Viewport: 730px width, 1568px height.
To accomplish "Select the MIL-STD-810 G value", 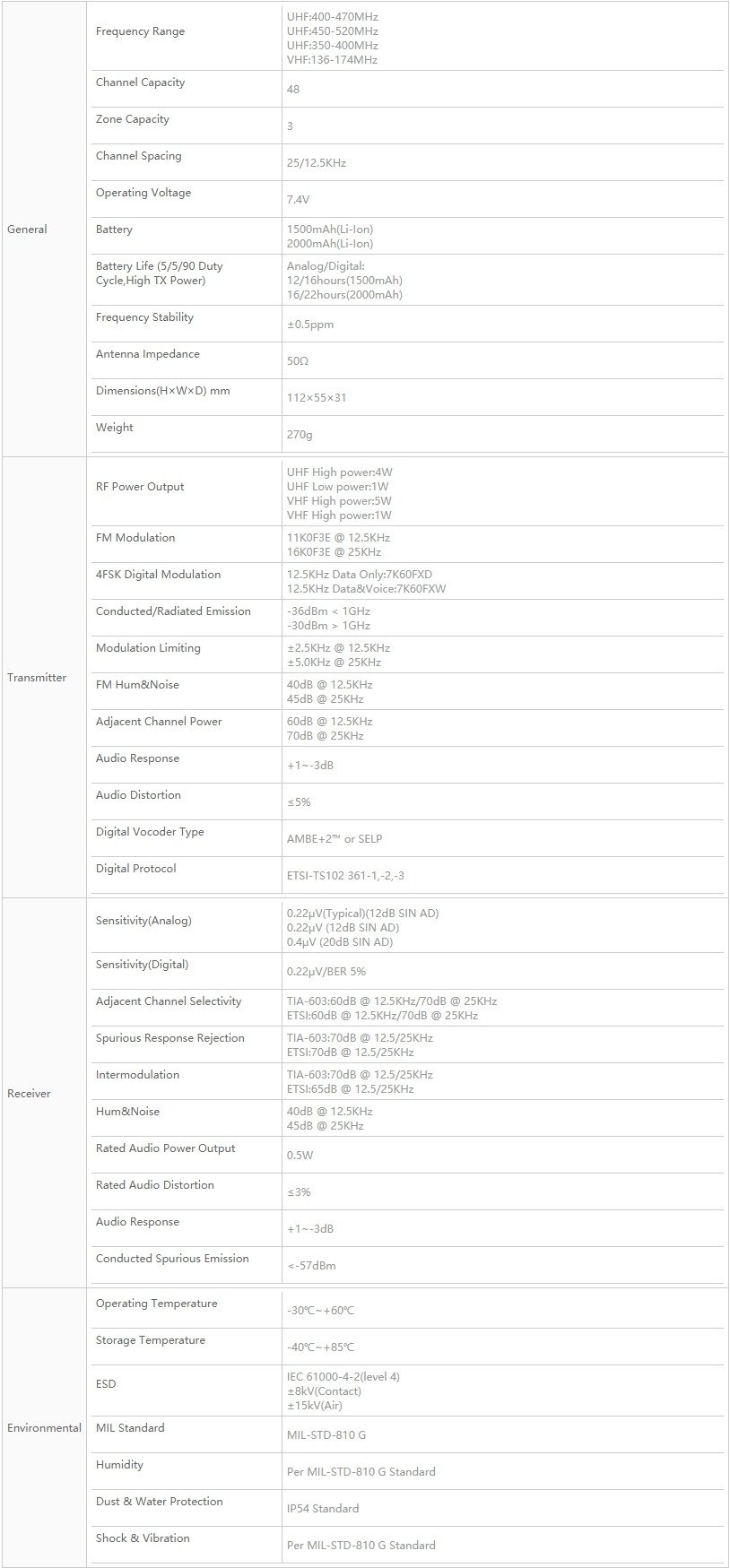I will [x=326, y=1435].
